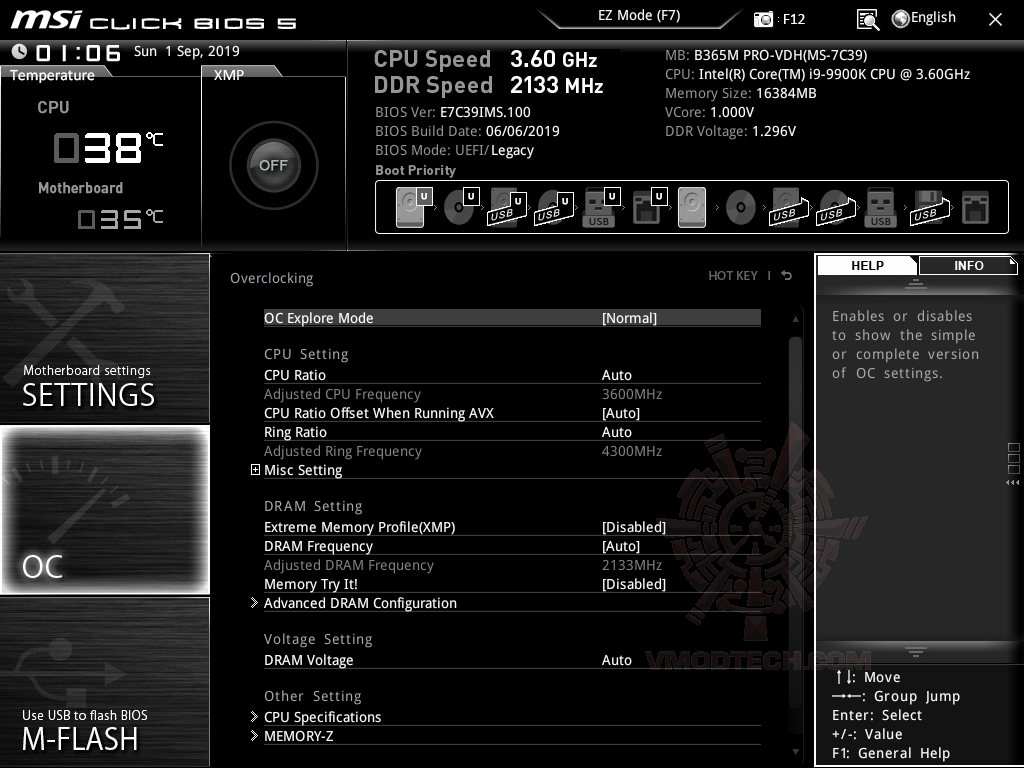Open the CPU Specifications page

[x=322, y=717]
